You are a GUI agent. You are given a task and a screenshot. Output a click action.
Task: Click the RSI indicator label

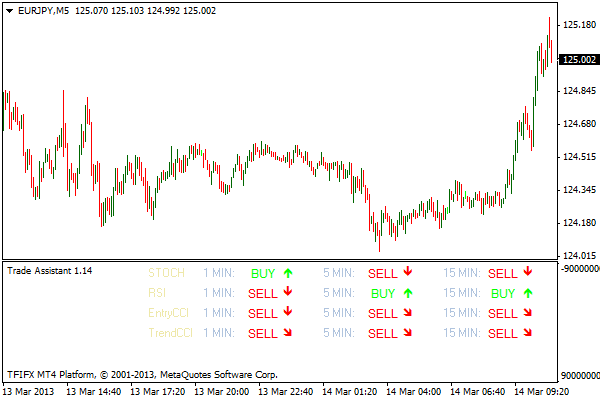157,293
